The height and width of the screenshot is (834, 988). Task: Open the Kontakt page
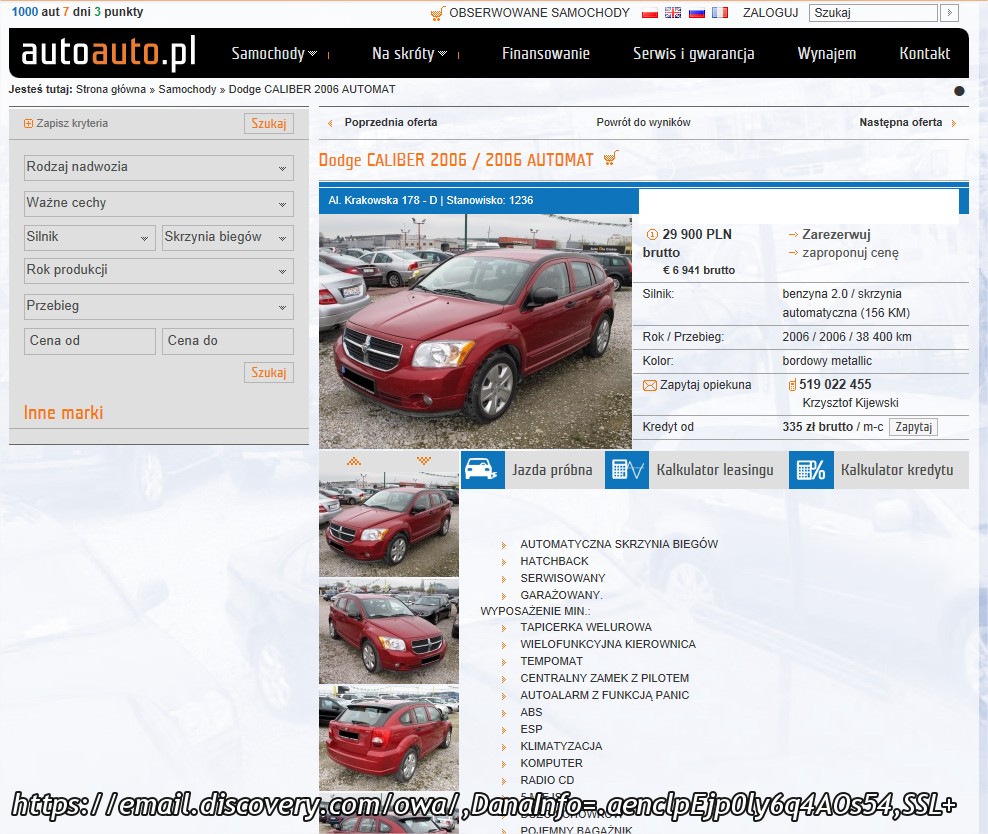point(924,54)
